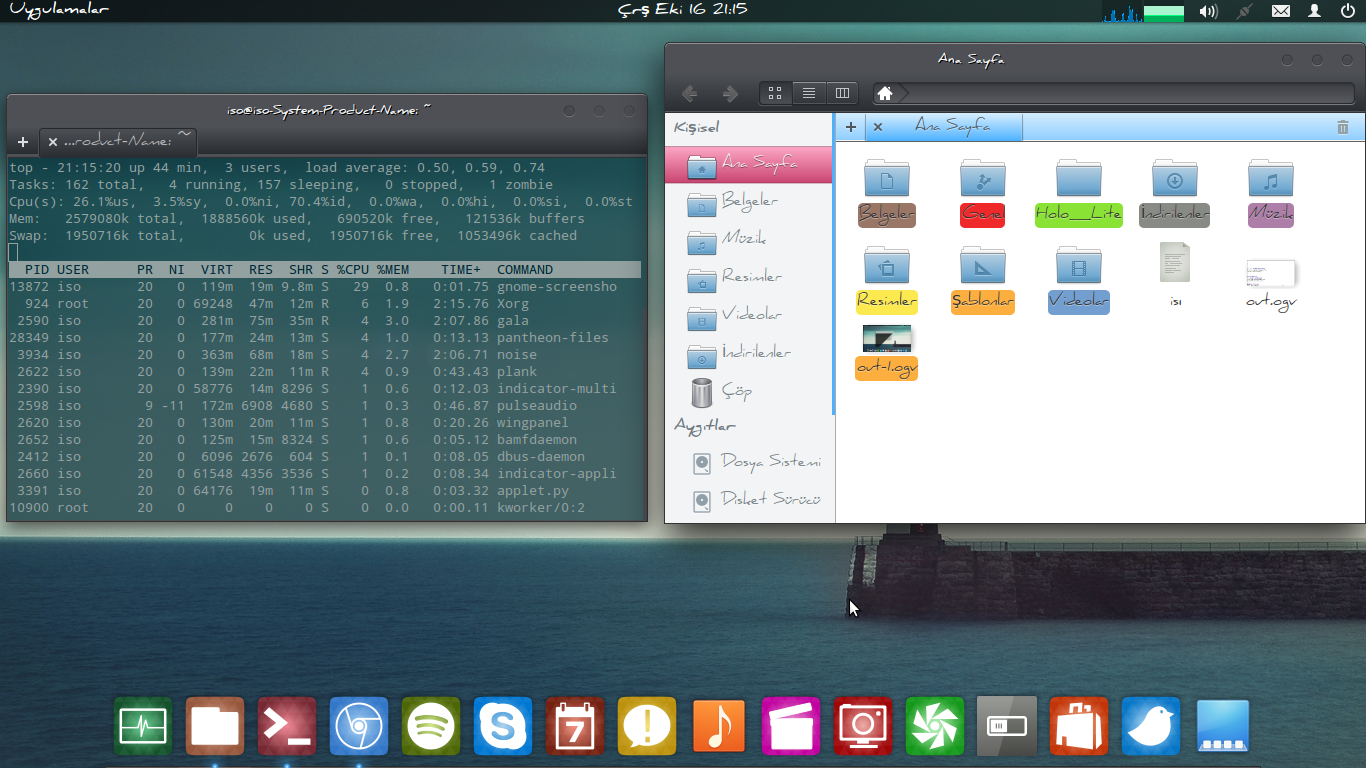The width and height of the screenshot is (1366, 768).
Task: Select the out-1.ogv video thumbnail
Action: [x=887, y=353]
